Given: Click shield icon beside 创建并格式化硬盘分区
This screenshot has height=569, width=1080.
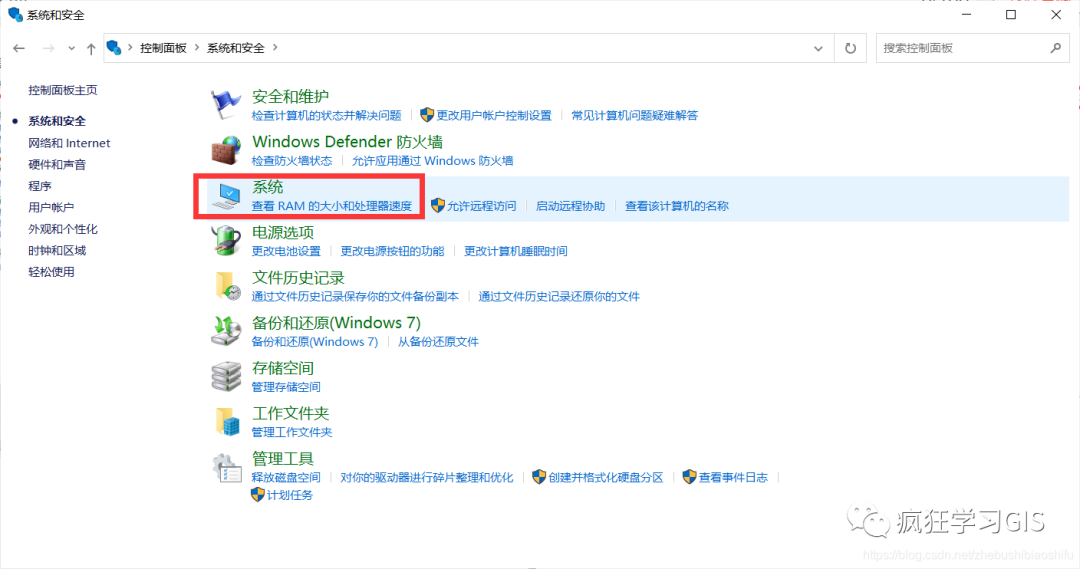Looking at the screenshot, I should pyautogui.click(x=539, y=477).
